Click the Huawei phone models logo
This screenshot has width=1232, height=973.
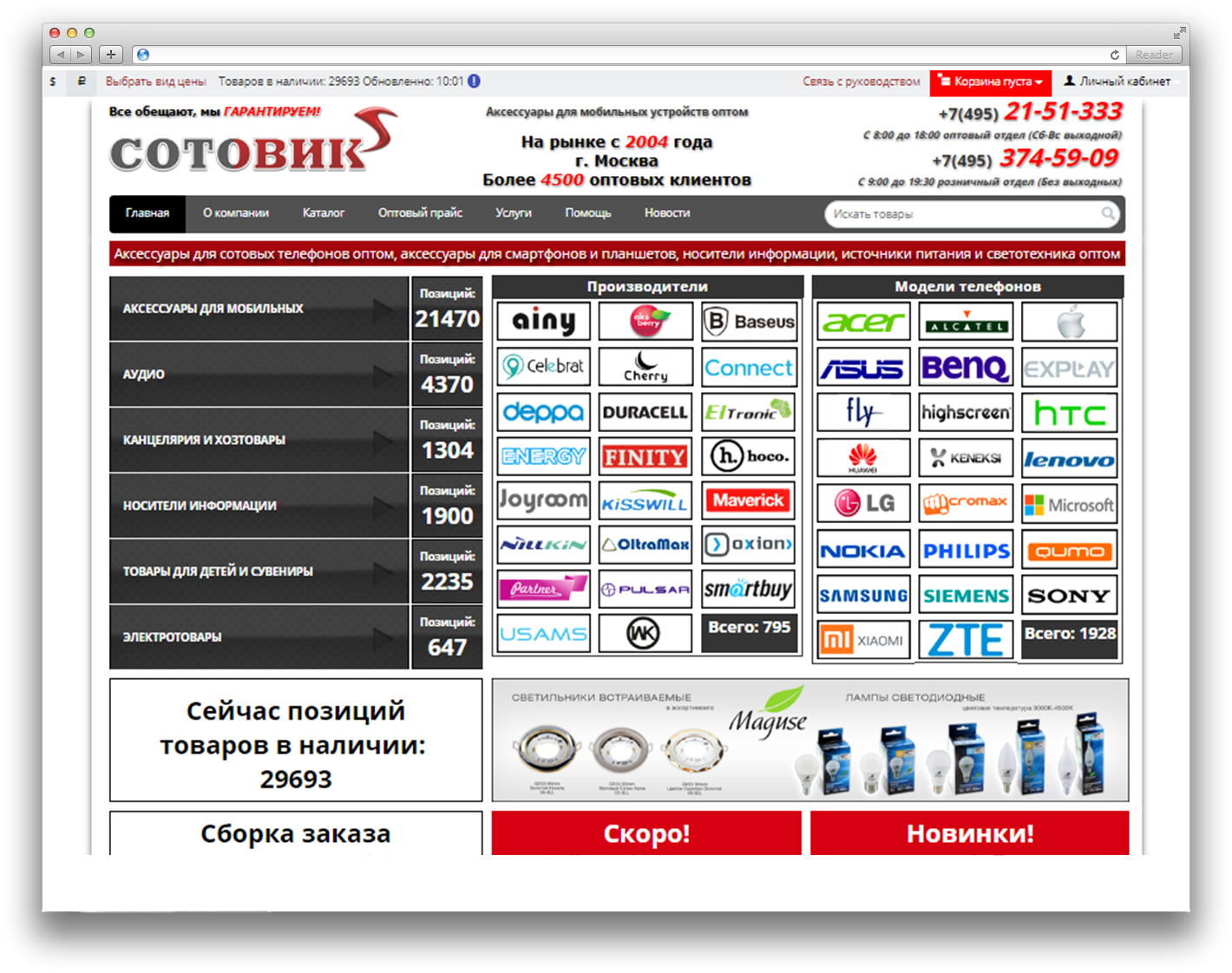864,459
